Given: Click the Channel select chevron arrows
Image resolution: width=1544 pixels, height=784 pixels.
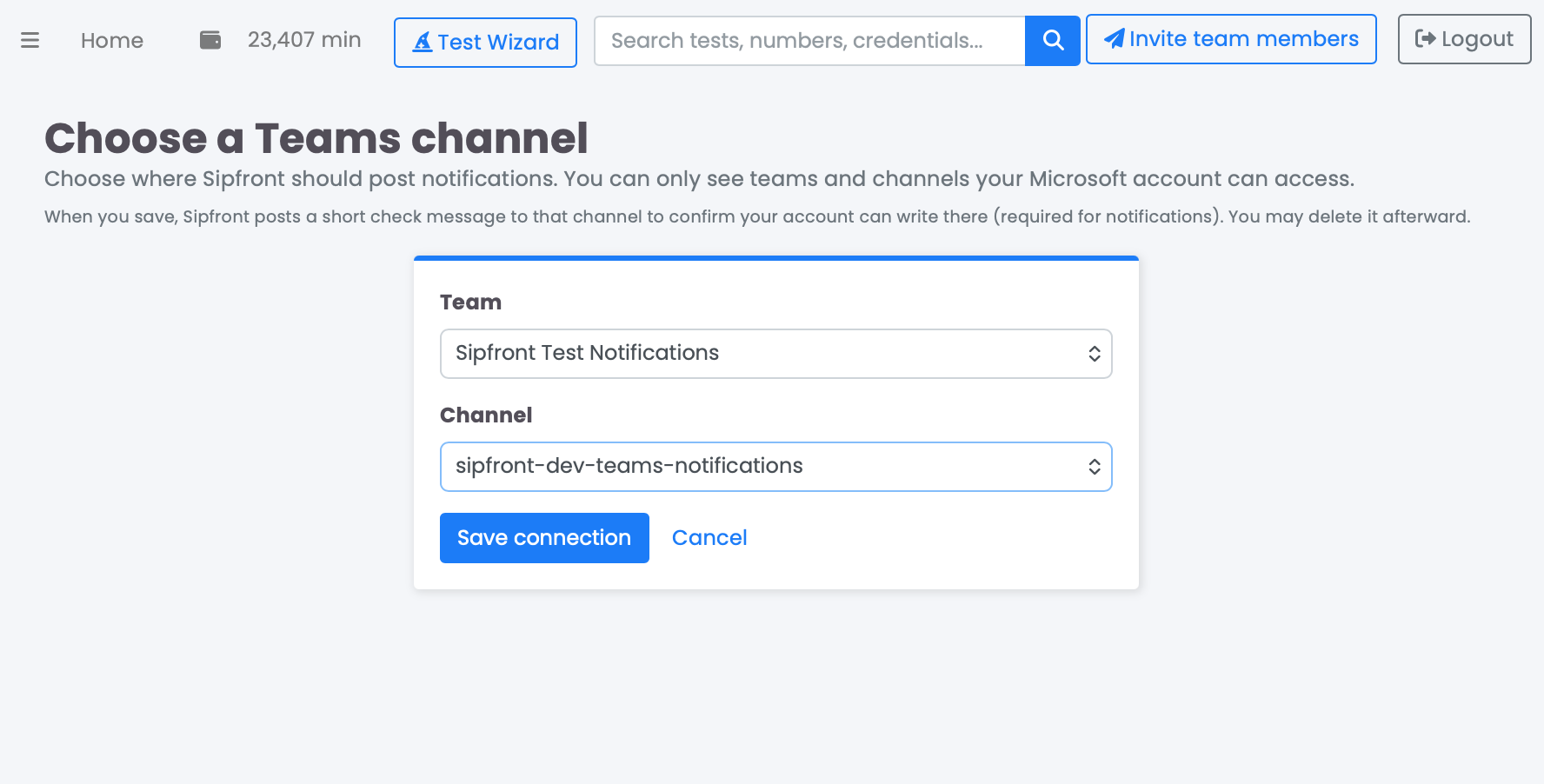Looking at the screenshot, I should click(1094, 466).
